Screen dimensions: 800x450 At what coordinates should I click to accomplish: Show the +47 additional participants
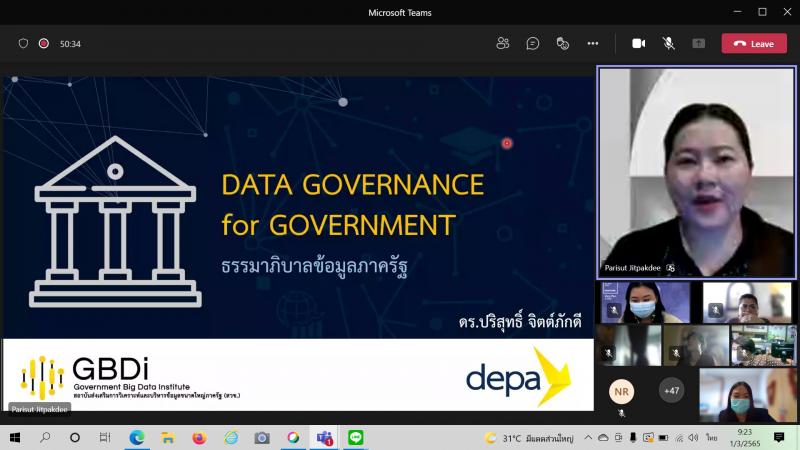(x=671, y=390)
